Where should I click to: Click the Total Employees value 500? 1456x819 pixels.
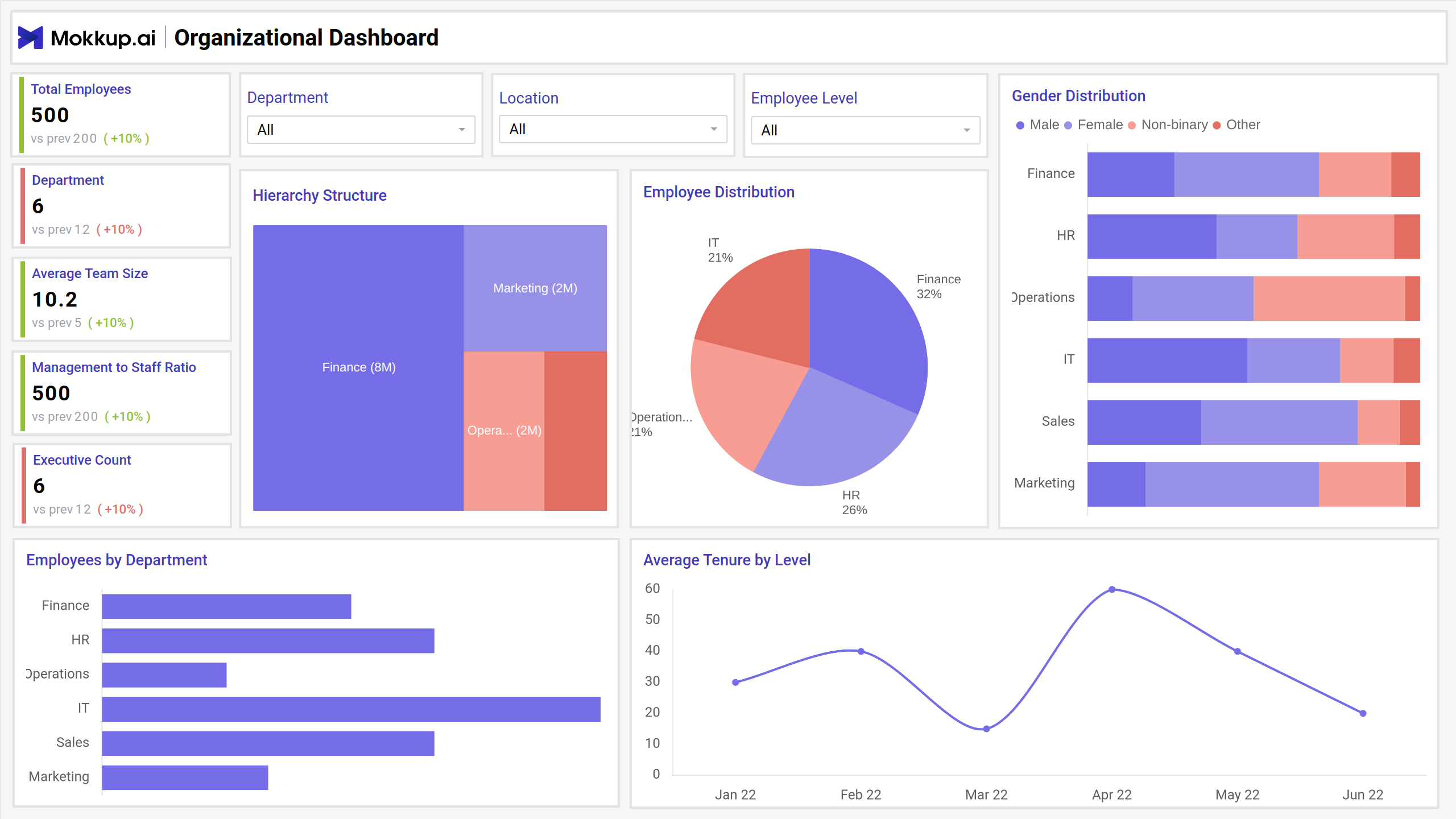(x=50, y=115)
